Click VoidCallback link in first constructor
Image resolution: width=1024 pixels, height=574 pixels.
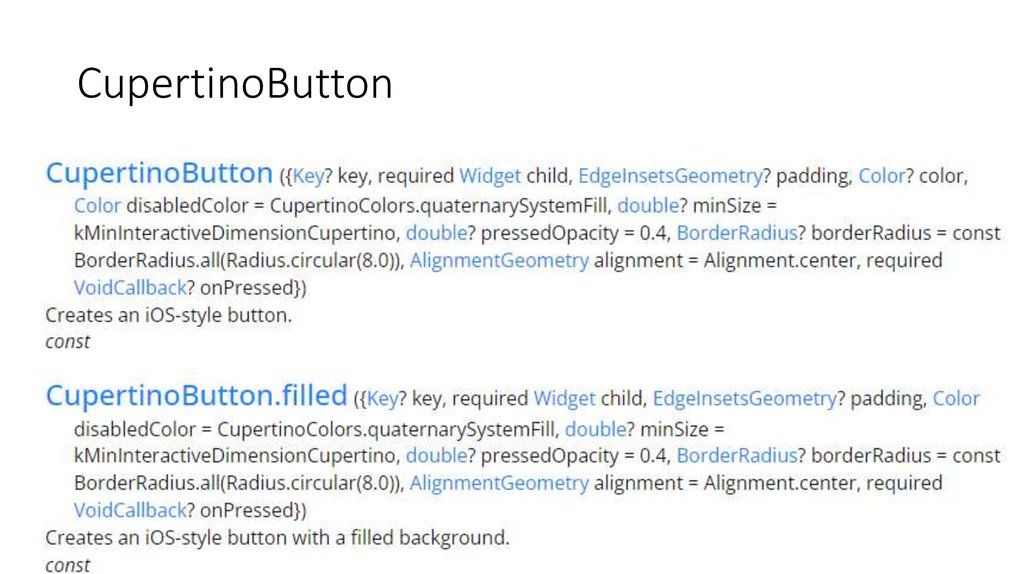coord(130,288)
